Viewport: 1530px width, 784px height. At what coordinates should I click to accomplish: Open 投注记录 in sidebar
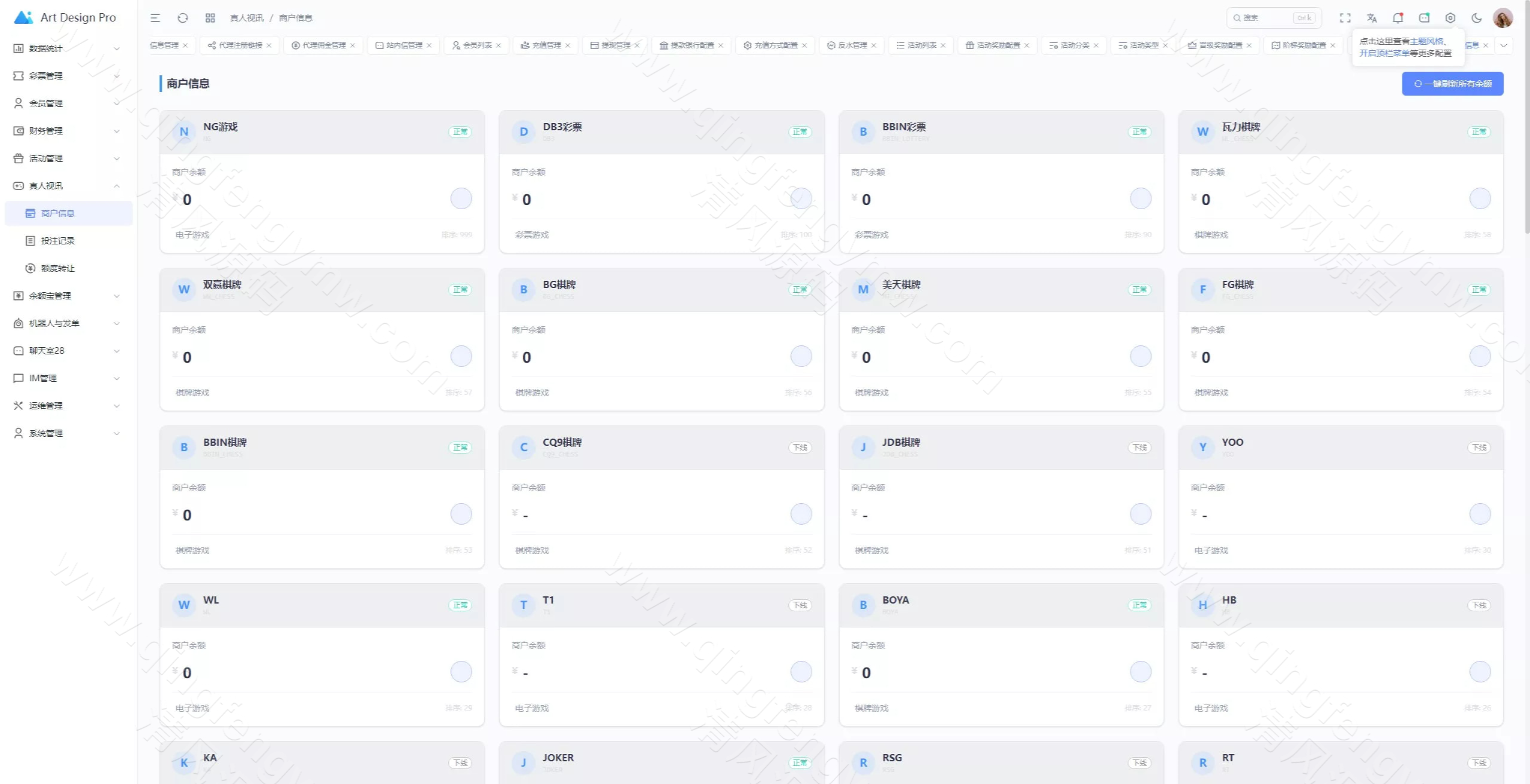58,241
